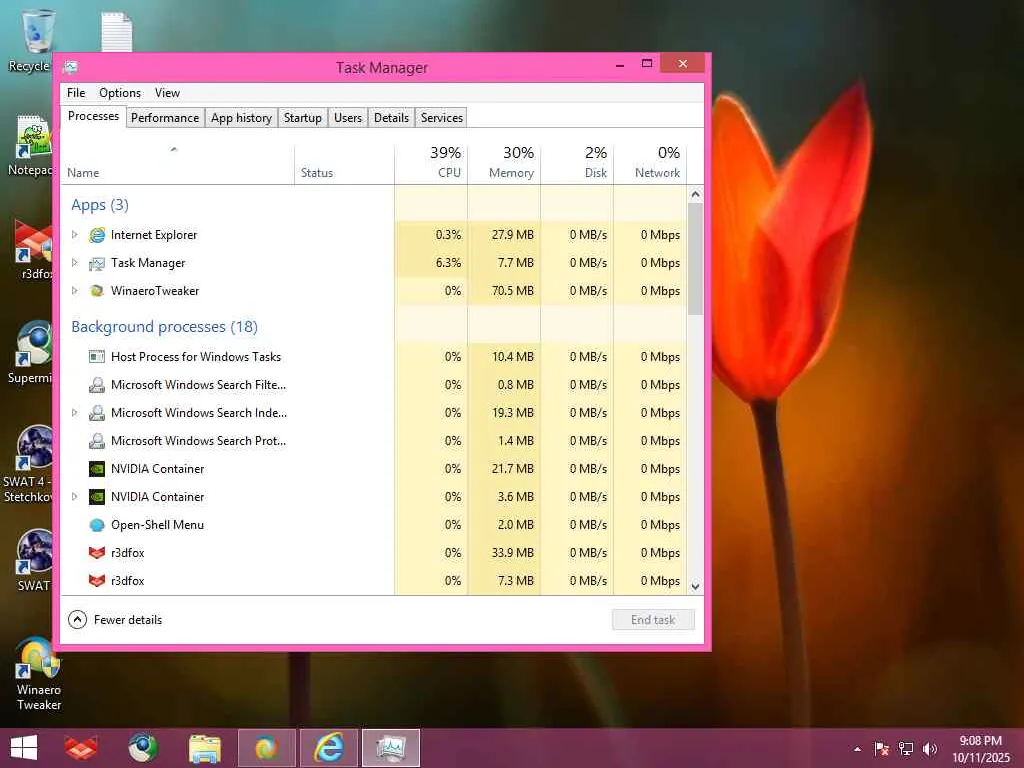Sort by the Network column header
This screenshot has height=768, width=1024.
pyautogui.click(x=650, y=163)
